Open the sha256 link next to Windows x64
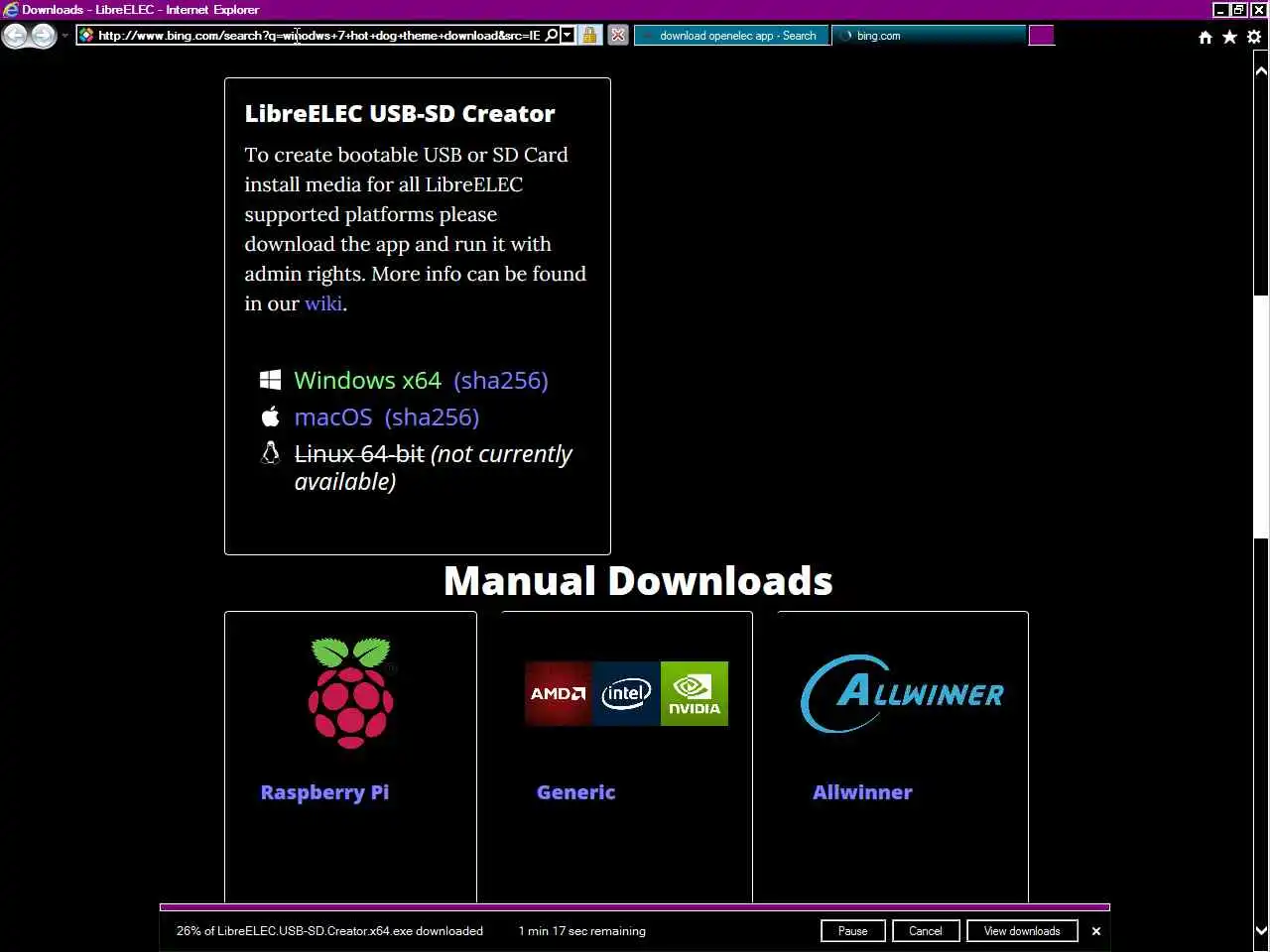The width and height of the screenshot is (1270, 952). click(501, 381)
